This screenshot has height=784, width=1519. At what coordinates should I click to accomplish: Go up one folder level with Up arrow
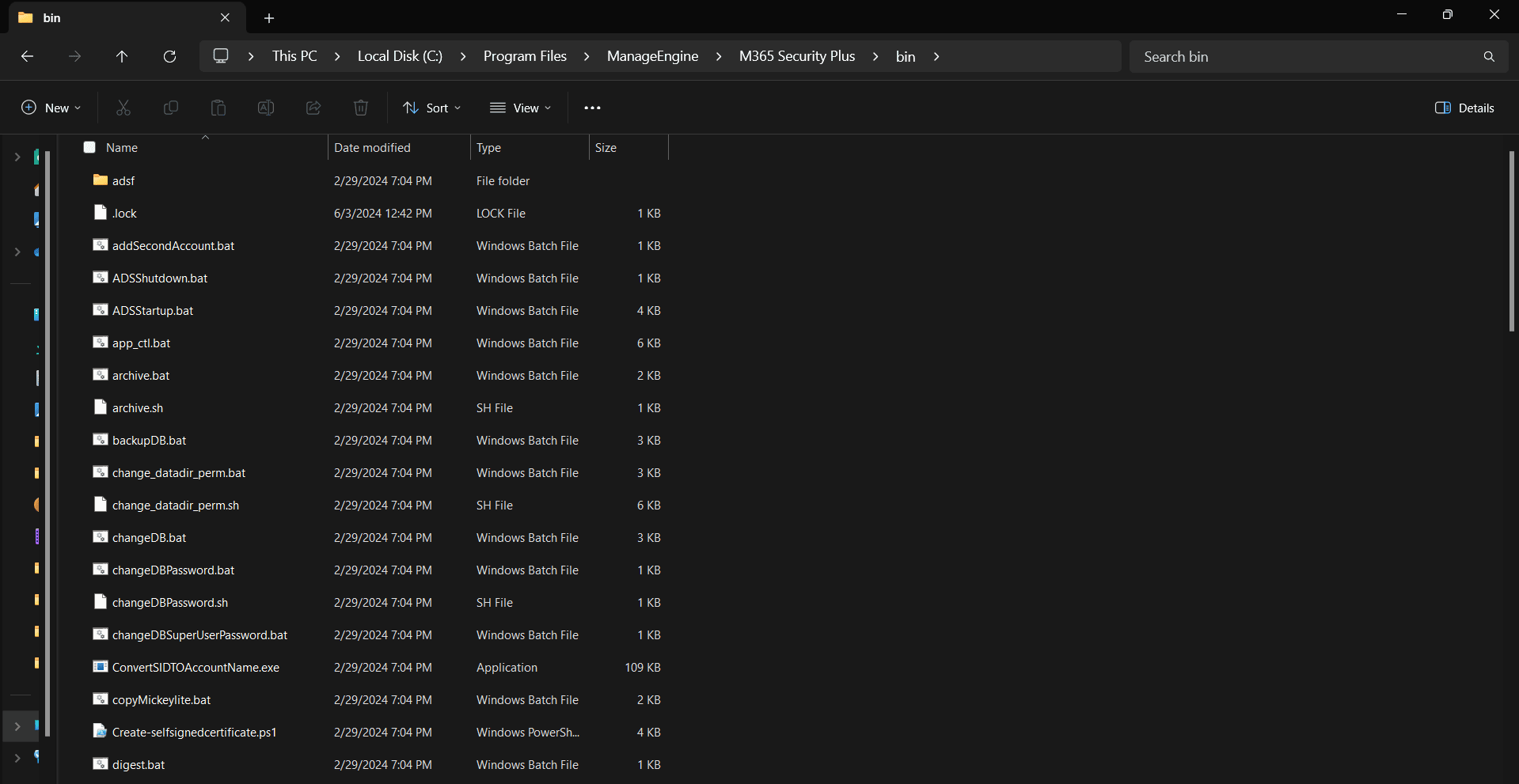(x=122, y=56)
